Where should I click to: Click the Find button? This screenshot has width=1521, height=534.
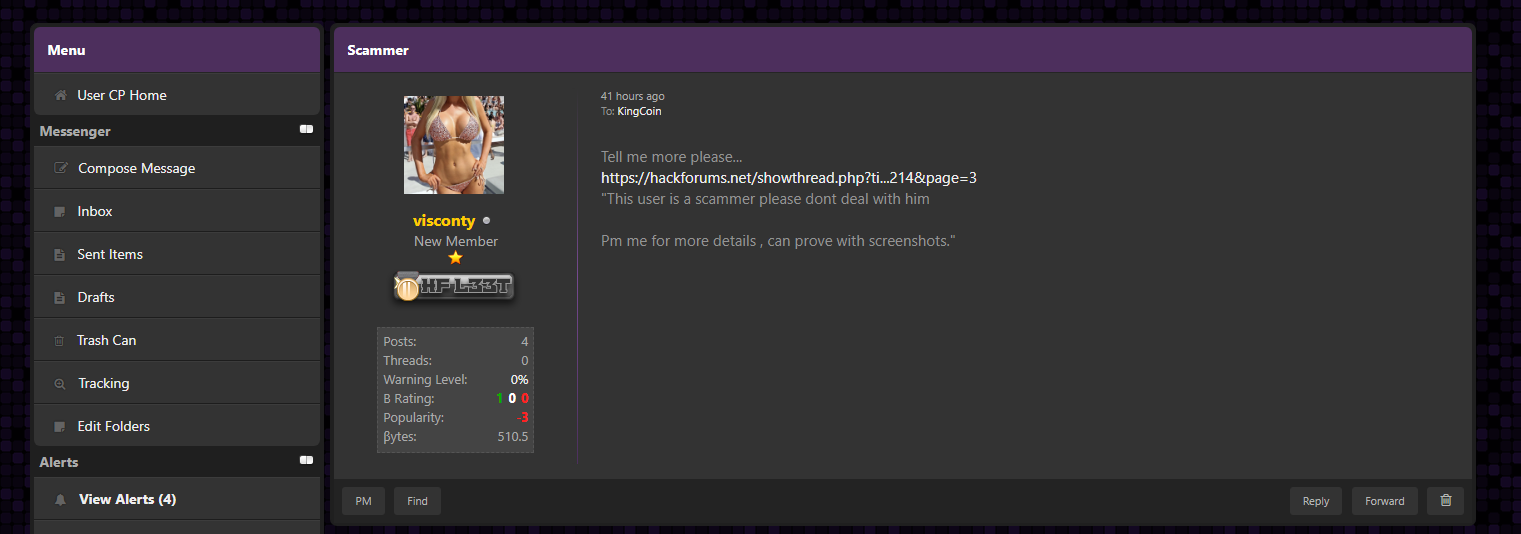[x=417, y=501]
